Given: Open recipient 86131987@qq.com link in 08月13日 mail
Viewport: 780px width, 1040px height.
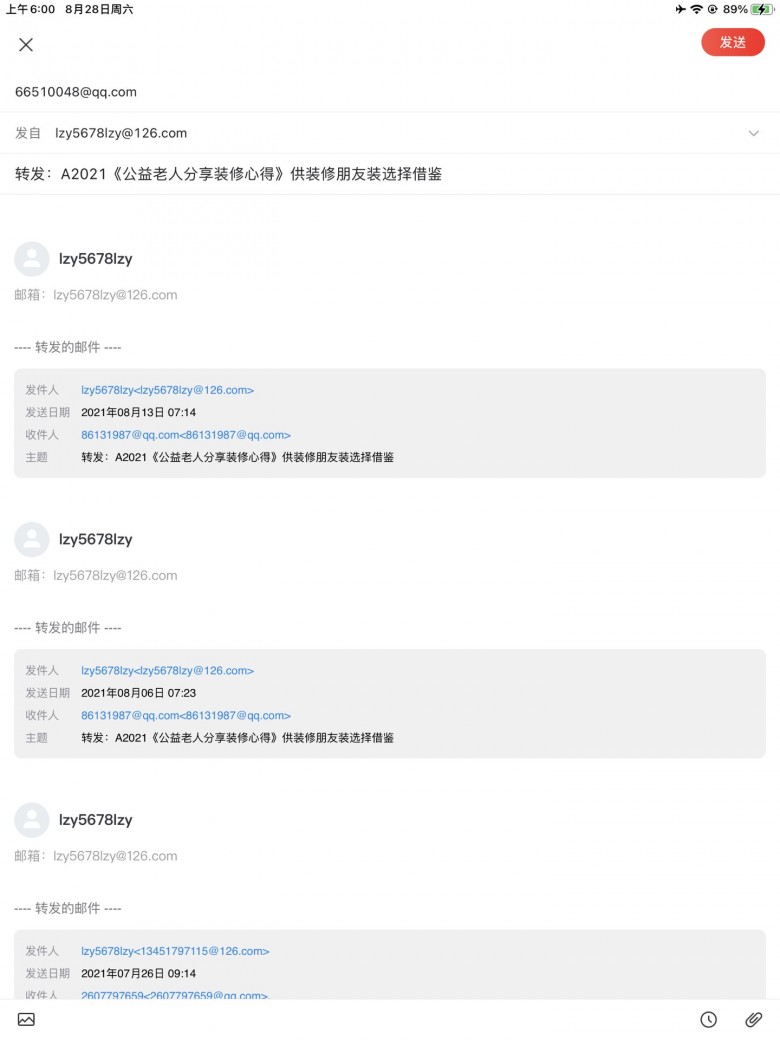Looking at the screenshot, I should coord(186,435).
